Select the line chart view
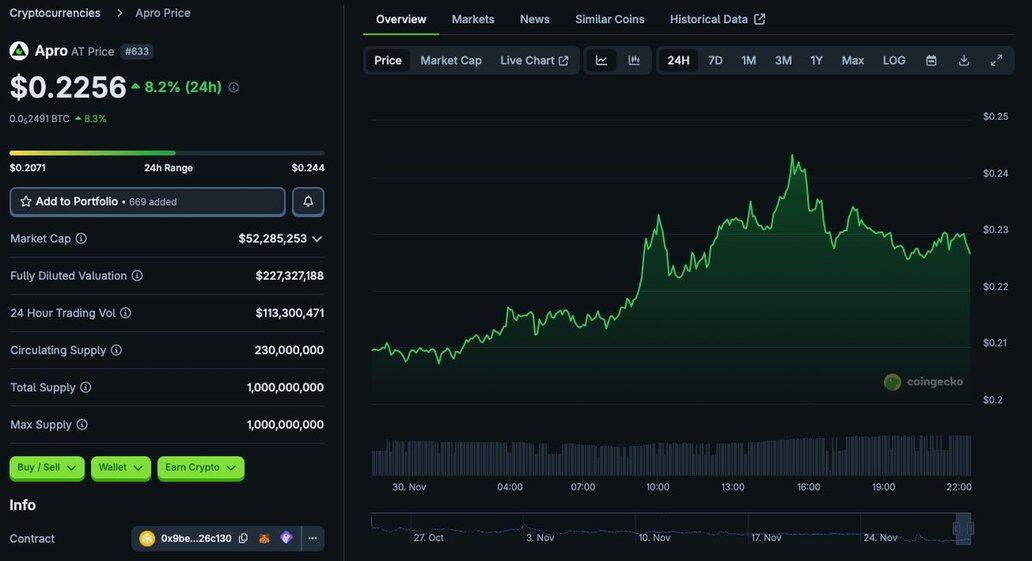The image size is (1032, 561). (601, 60)
